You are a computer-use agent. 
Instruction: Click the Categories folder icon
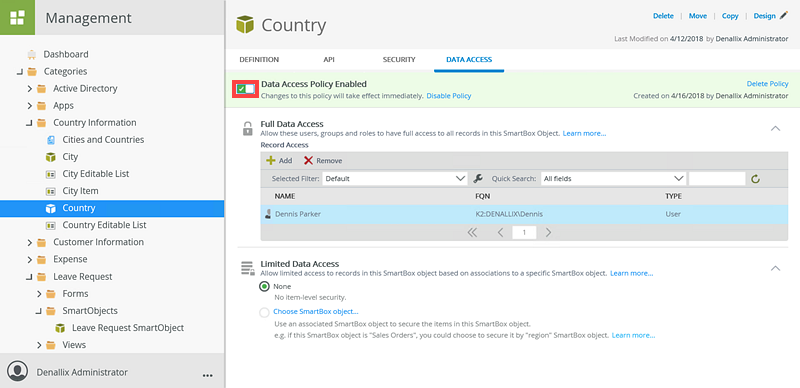point(32,71)
